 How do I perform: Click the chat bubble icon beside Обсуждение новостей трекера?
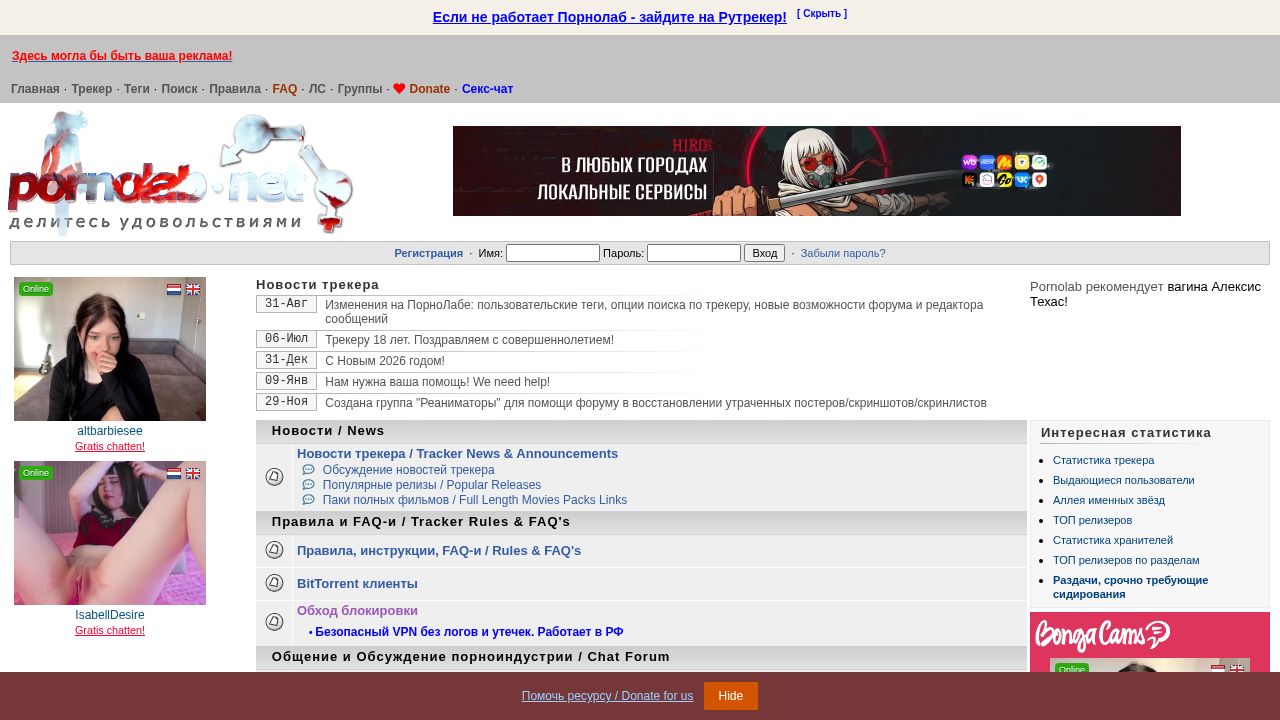tap(308, 470)
